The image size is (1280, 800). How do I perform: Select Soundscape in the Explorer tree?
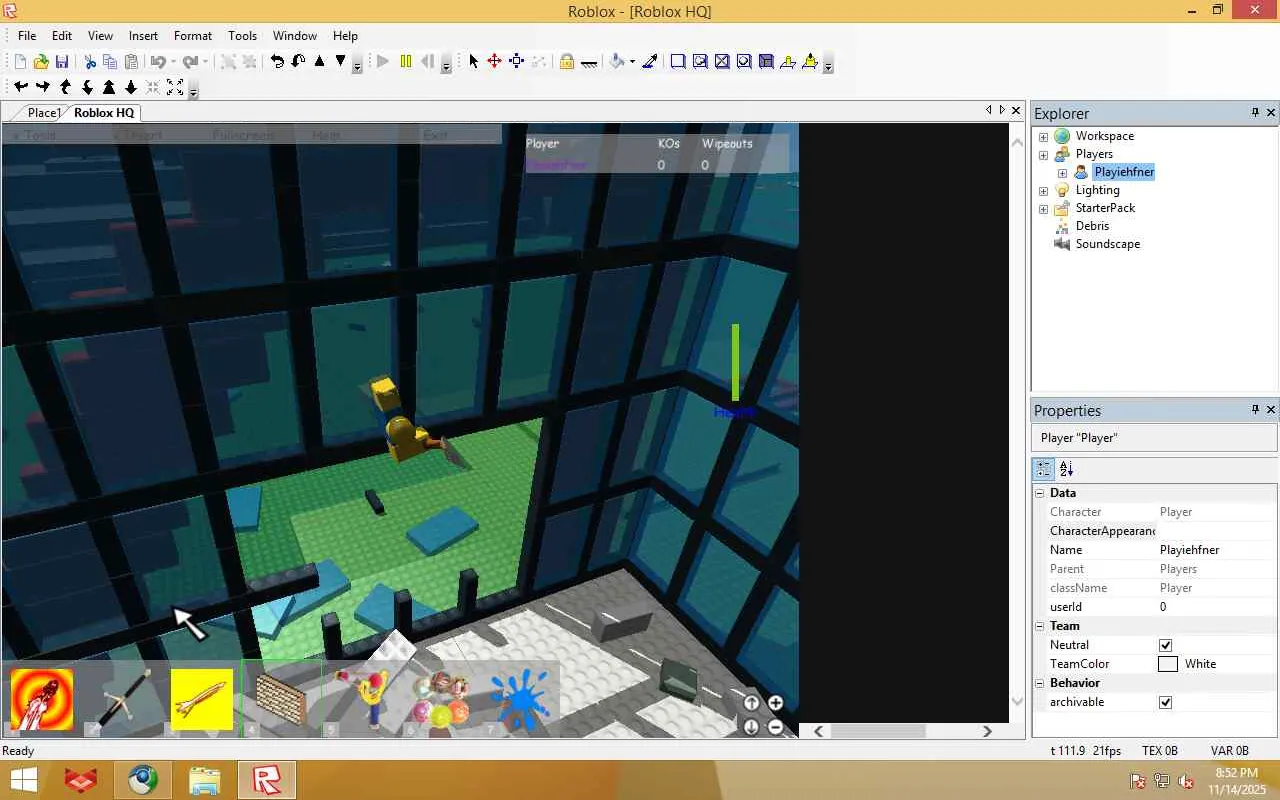point(1107,244)
